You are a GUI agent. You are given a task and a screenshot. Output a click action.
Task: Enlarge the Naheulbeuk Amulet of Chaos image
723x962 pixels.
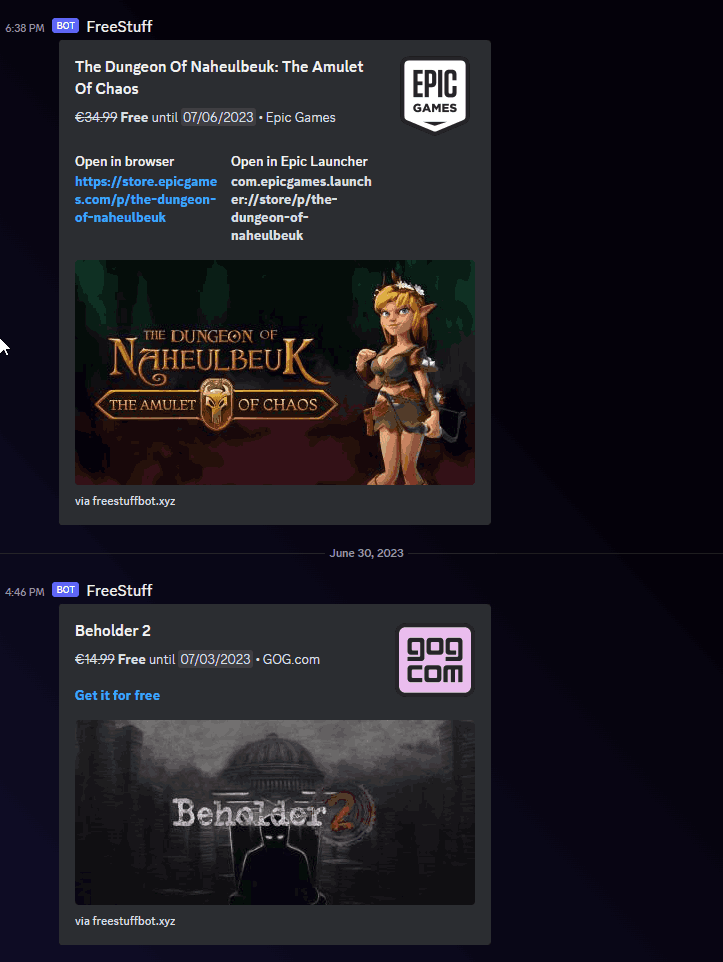pos(275,372)
